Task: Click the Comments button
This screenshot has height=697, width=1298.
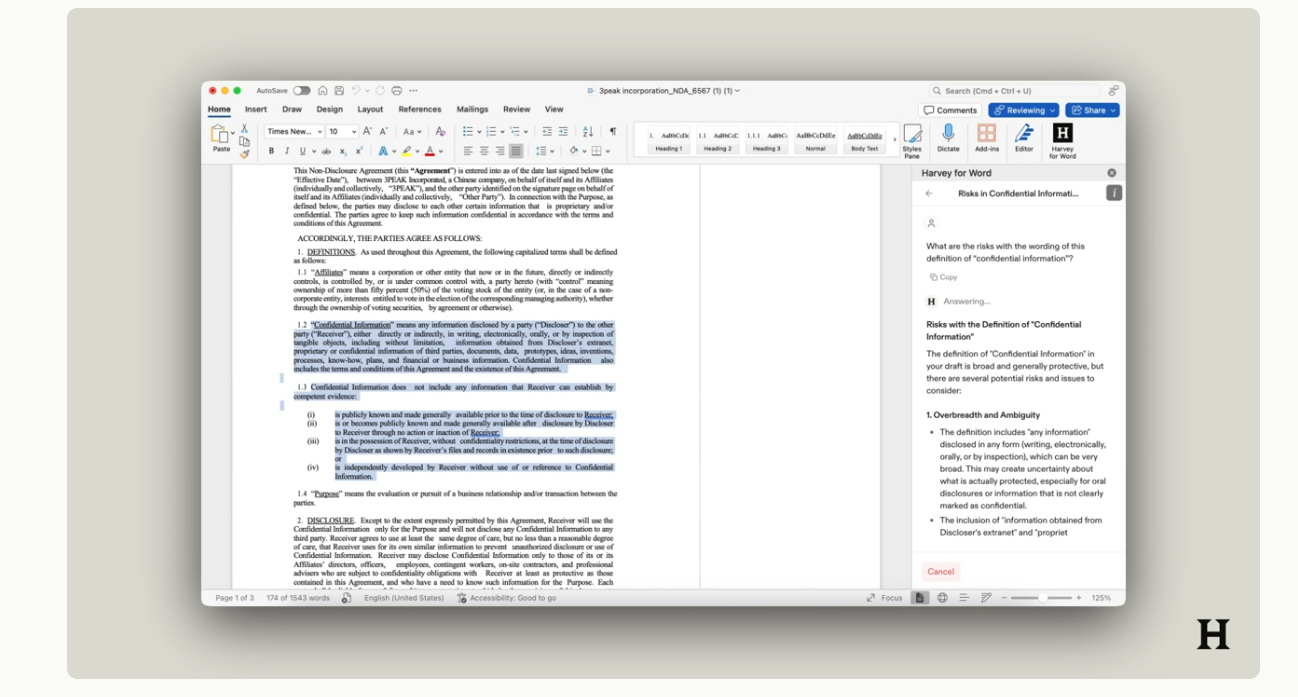Action: pos(950,110)
